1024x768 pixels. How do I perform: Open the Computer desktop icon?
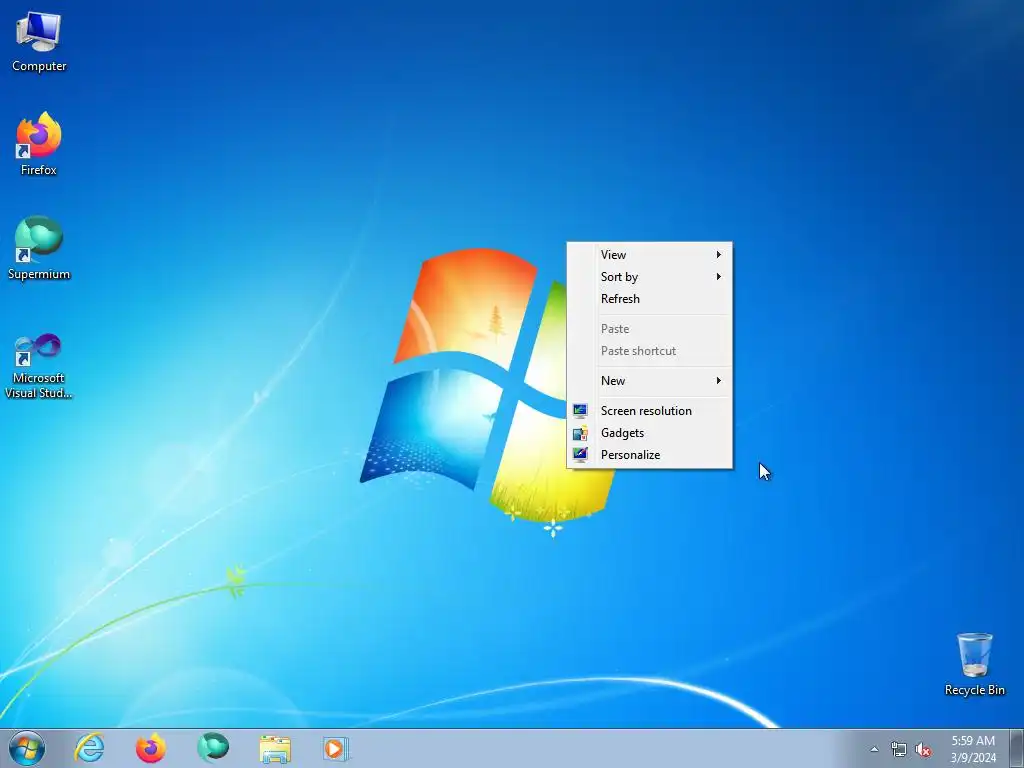pos(39,42)
